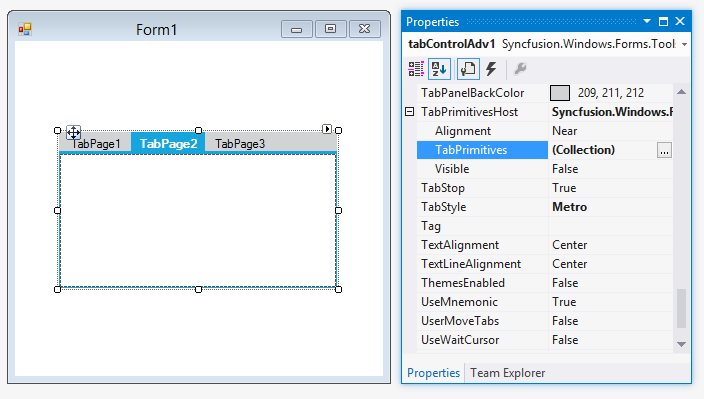Select the UserMoveTabs property name
The width and height of the screenshot is (704, 399).
(x=460, y=321)
